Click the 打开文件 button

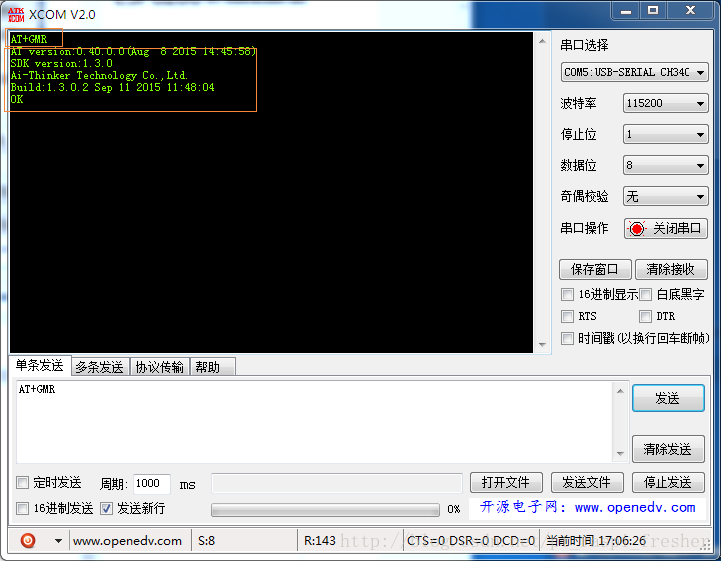506,482
